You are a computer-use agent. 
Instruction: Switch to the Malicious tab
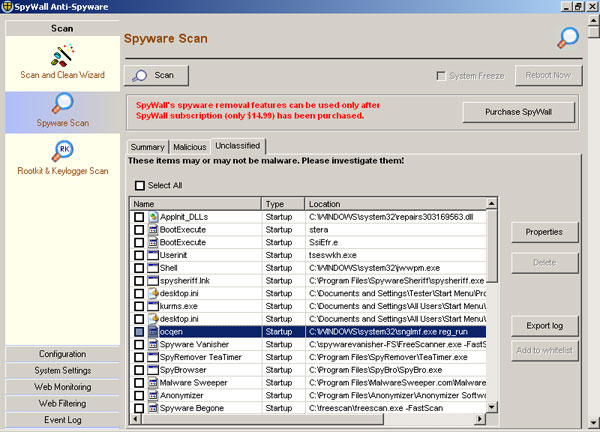point(190,147)
